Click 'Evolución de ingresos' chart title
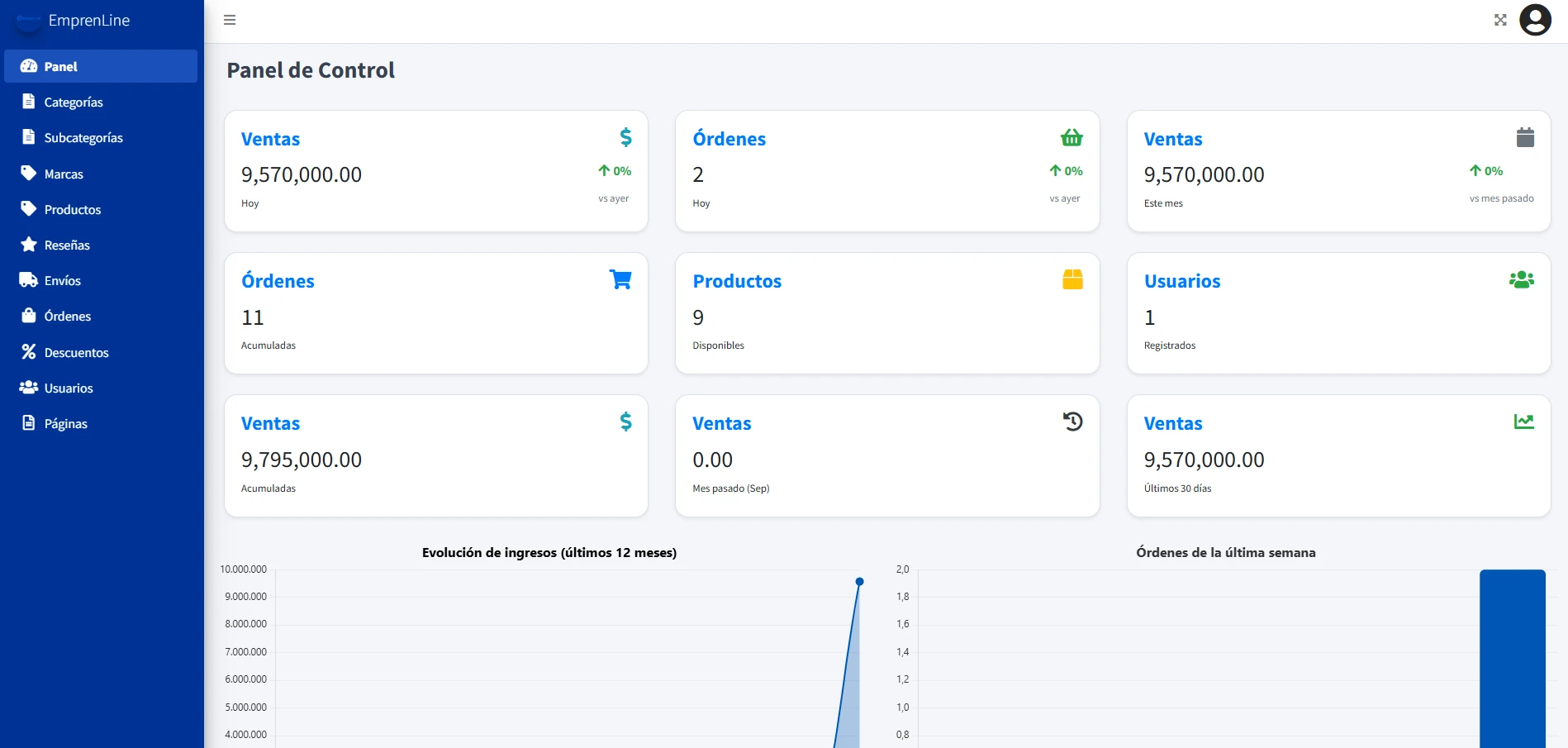This screenshot has width=1568, height=748. pos(549,552)
